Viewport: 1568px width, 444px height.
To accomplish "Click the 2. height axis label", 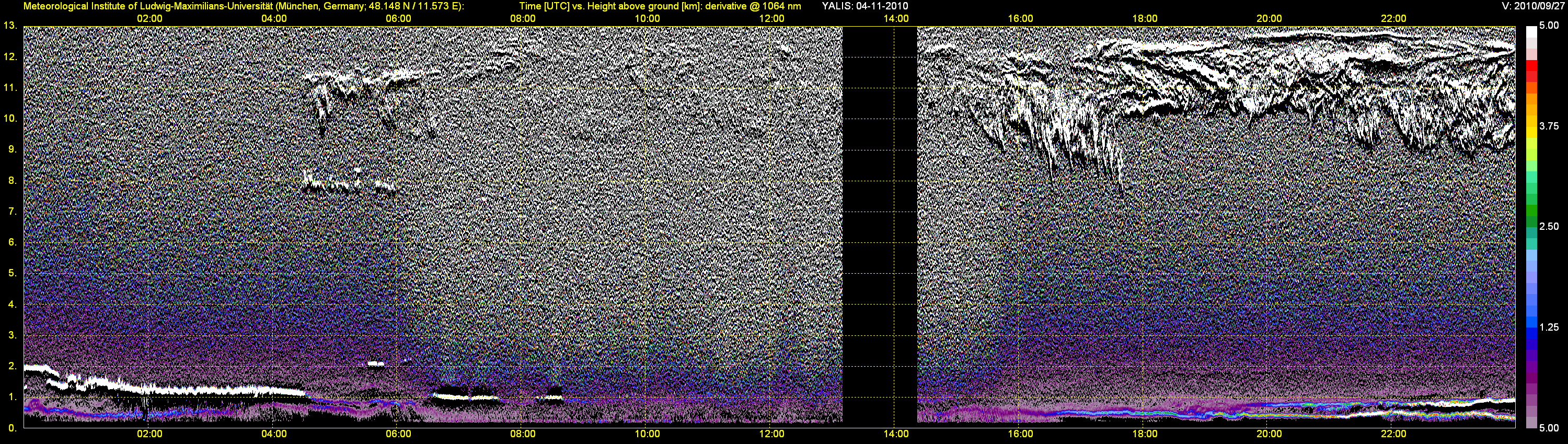I will coord(12,366).
